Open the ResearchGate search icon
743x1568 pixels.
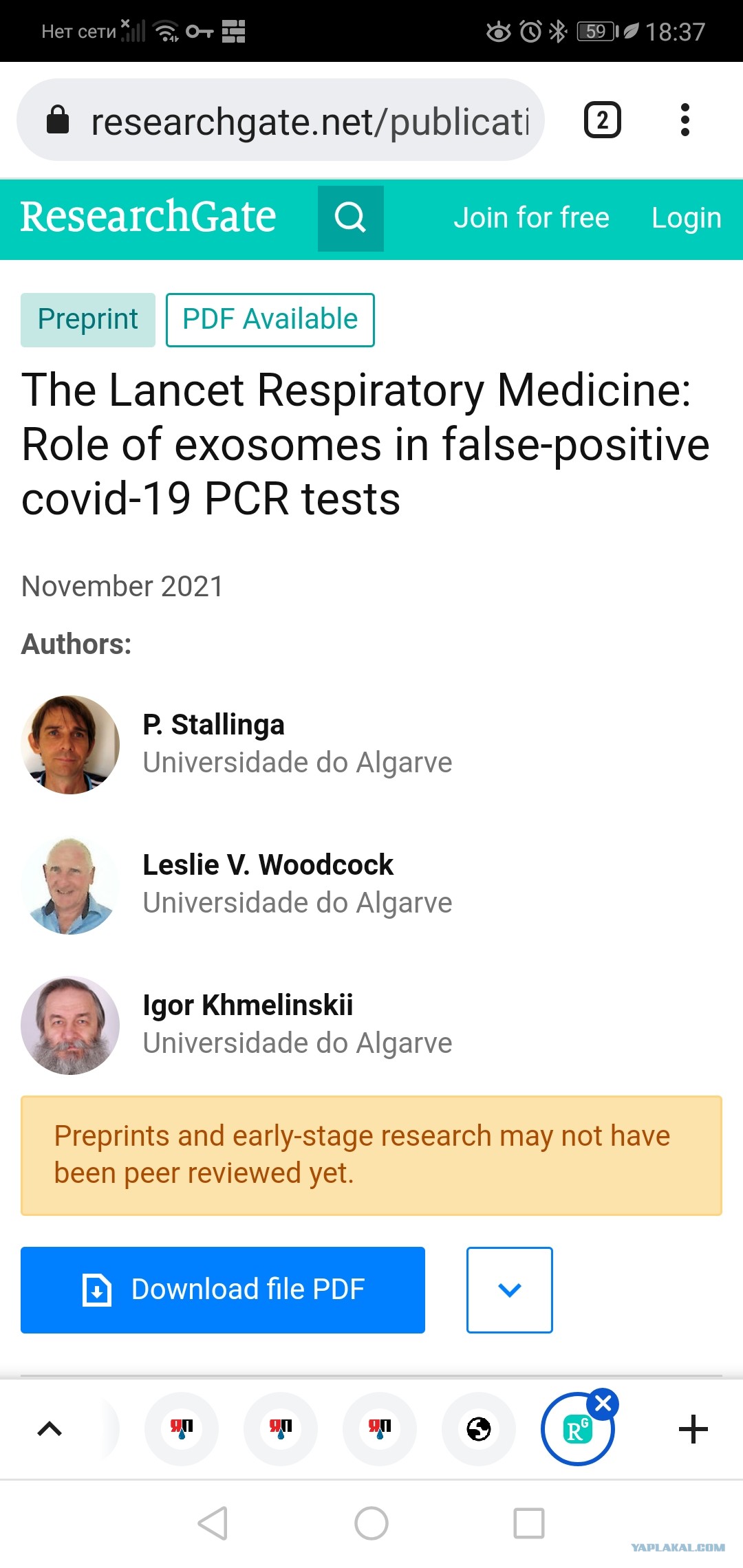click(x=351, y=218)
